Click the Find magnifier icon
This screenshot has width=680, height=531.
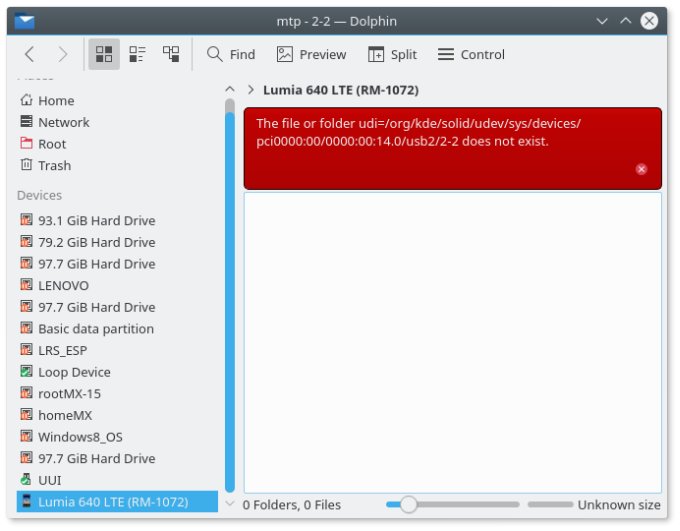point(215,54)
